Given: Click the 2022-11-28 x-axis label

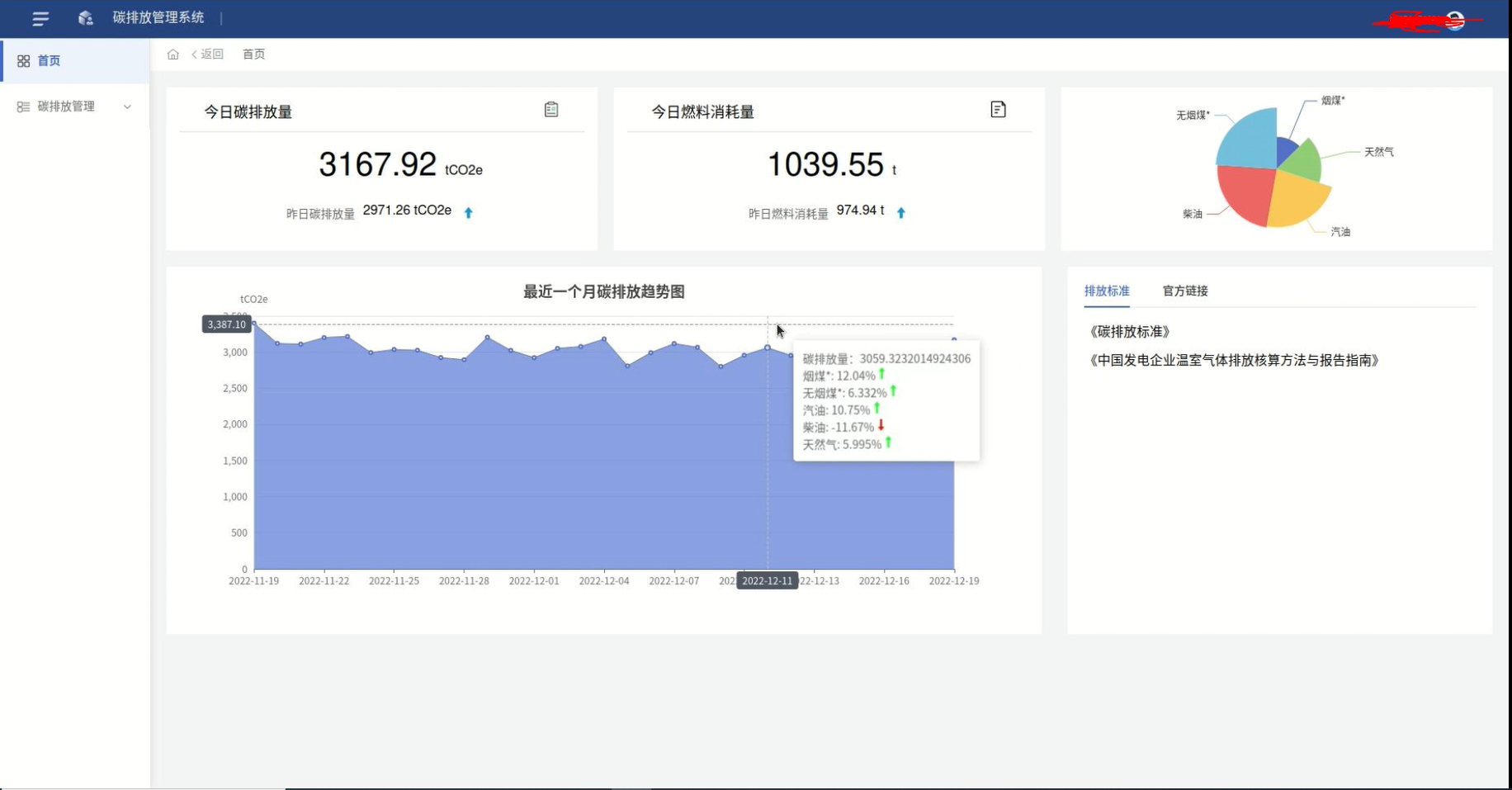Looking at the screenshot, I should coord(464,581).
